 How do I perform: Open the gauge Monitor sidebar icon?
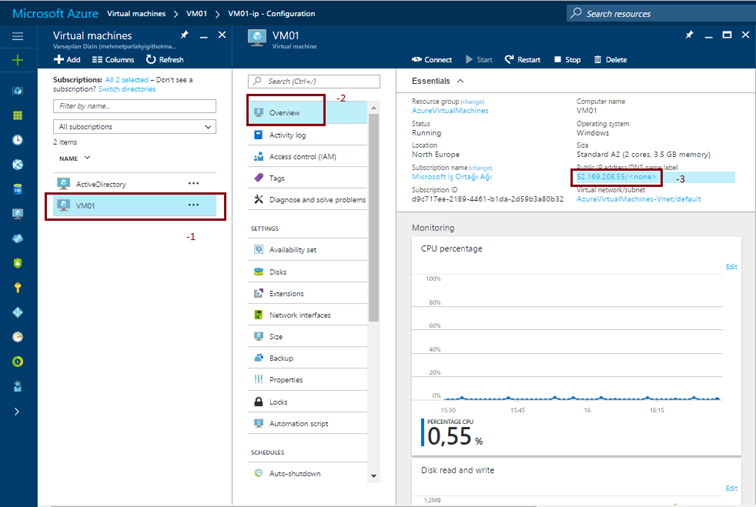17,337
